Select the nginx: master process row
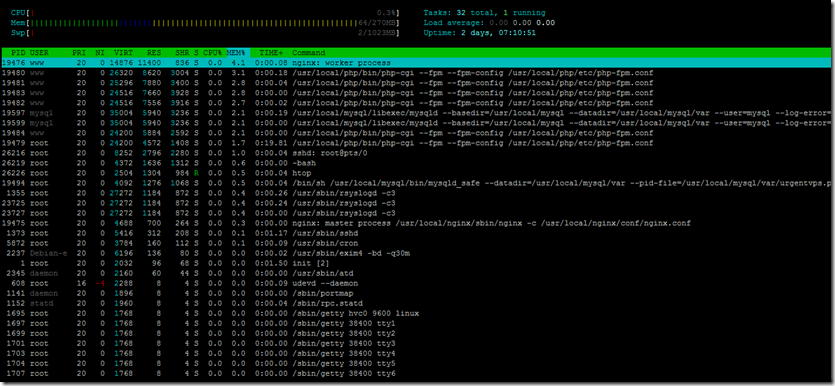The image size is (835, 386). coord(416,223)
